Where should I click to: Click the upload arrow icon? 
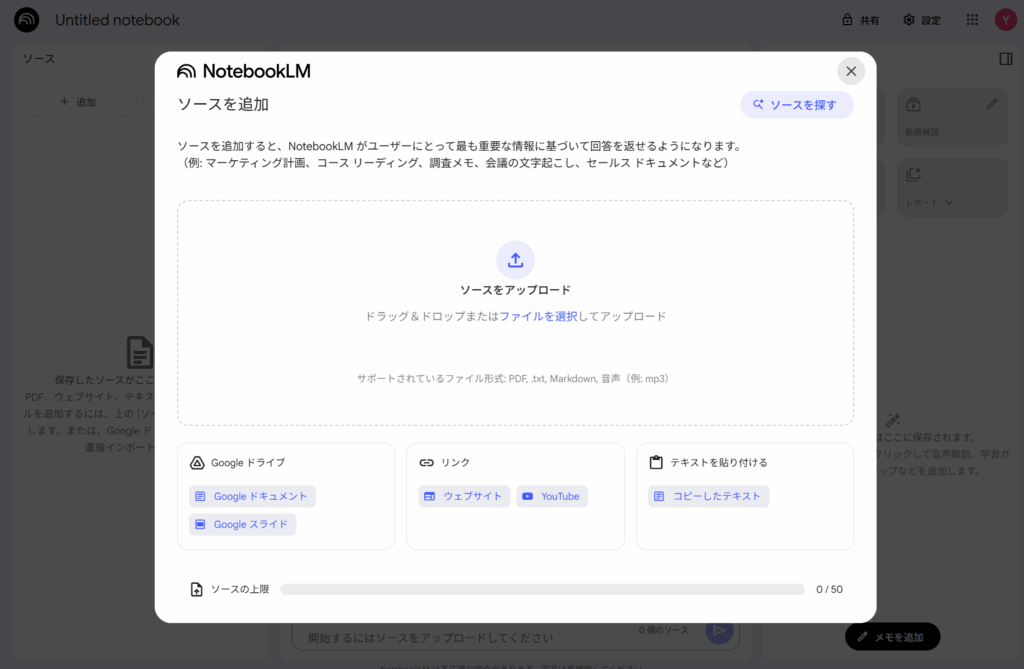coord(515,260)
